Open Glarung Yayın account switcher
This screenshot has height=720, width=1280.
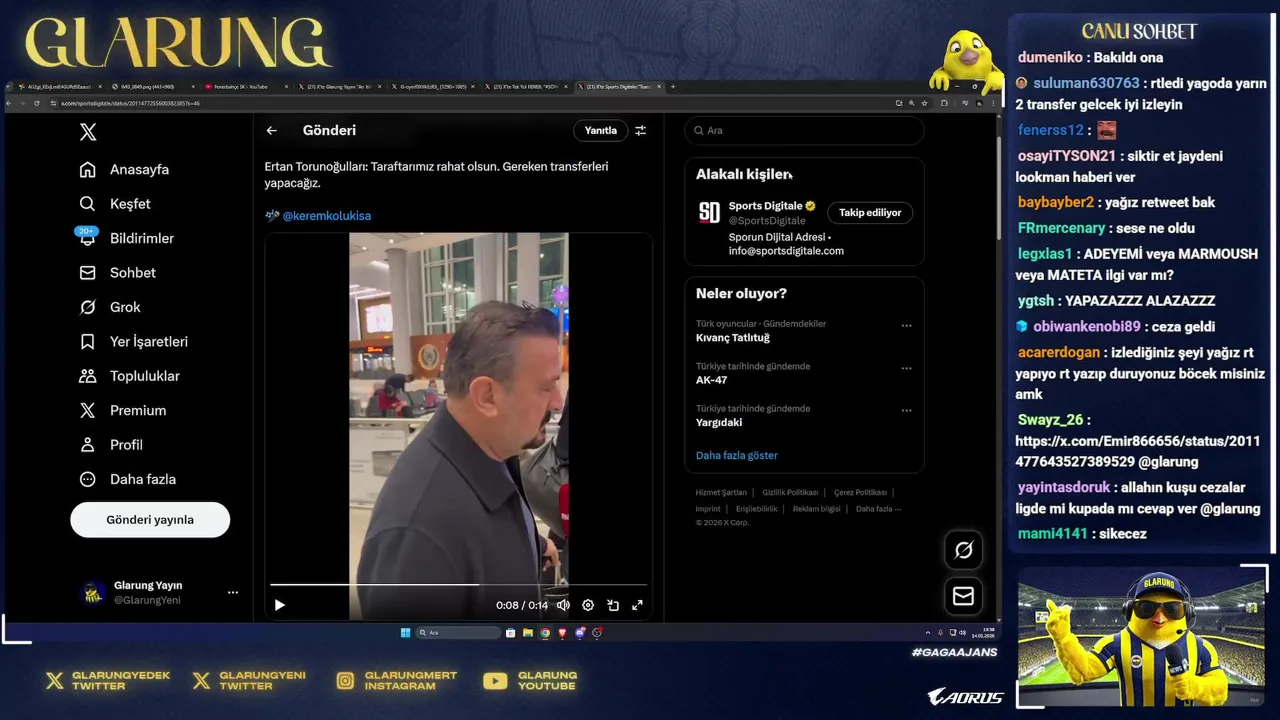[x=160, y=592]
